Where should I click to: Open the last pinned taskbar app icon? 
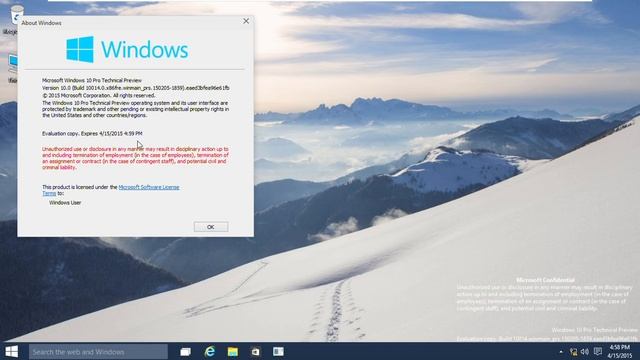click(x=278, y=351)
